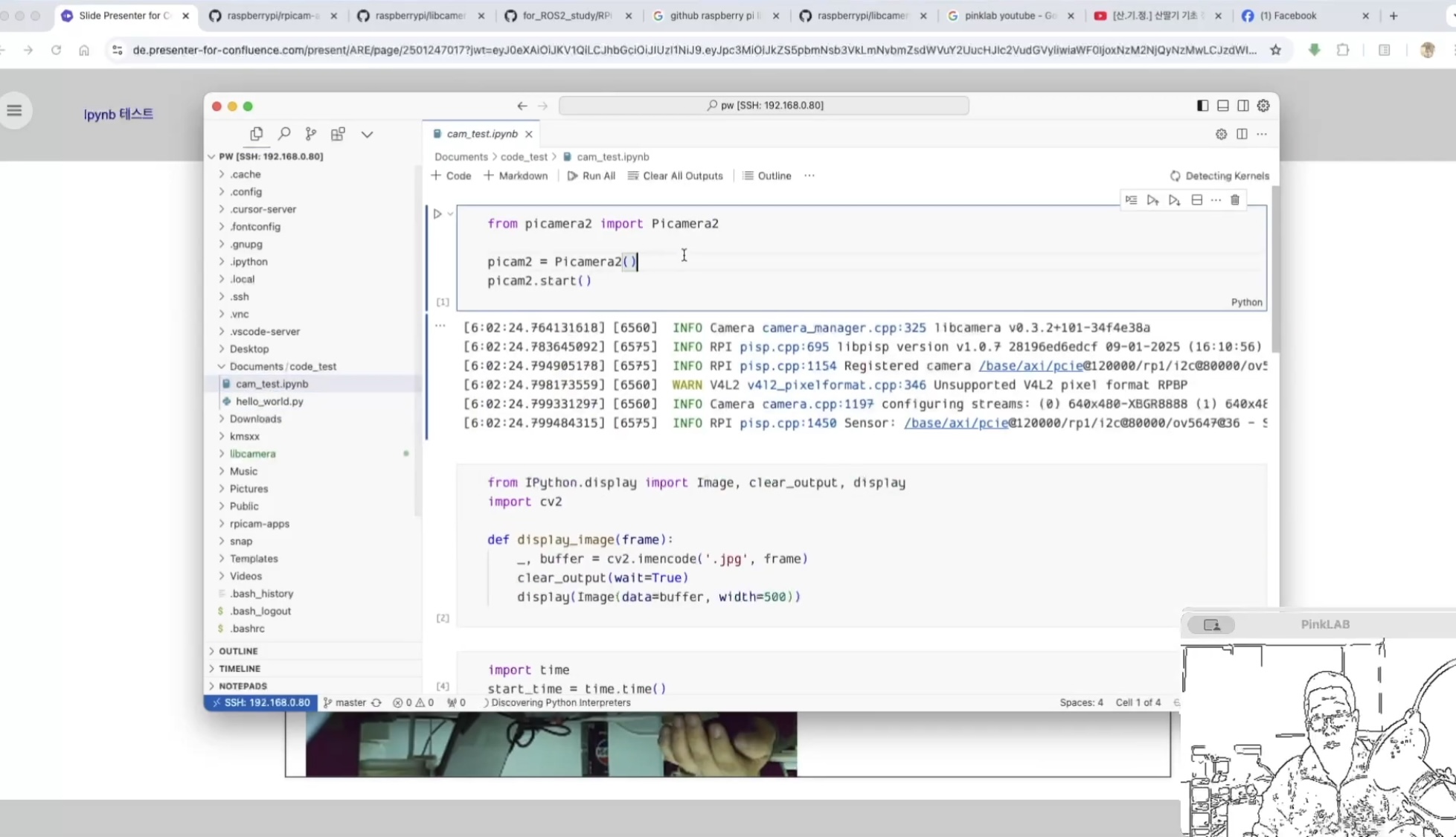Click the Run All button

tap(591, 176)
